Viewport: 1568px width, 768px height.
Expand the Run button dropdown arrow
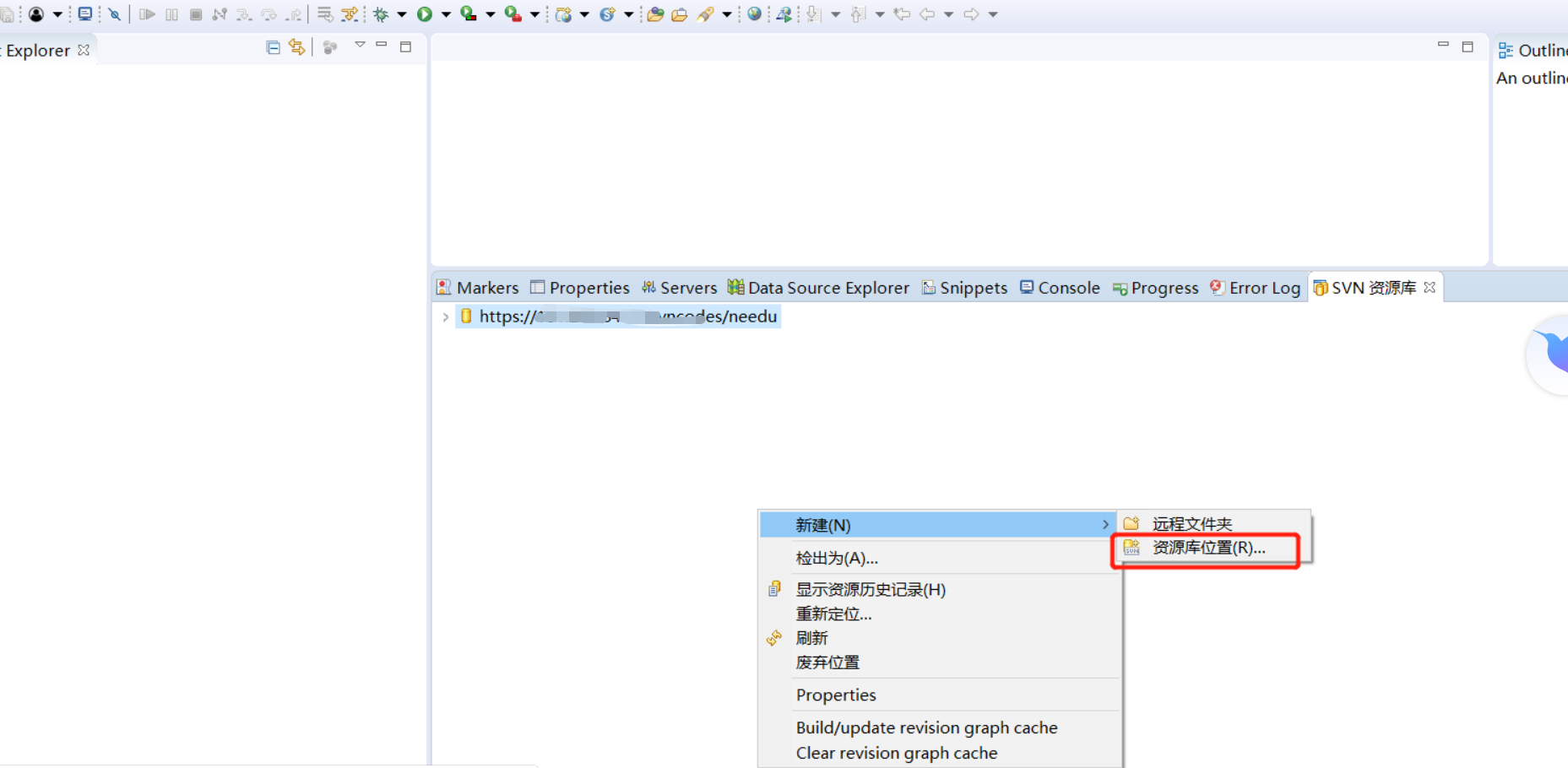click(x=445, y=14)
